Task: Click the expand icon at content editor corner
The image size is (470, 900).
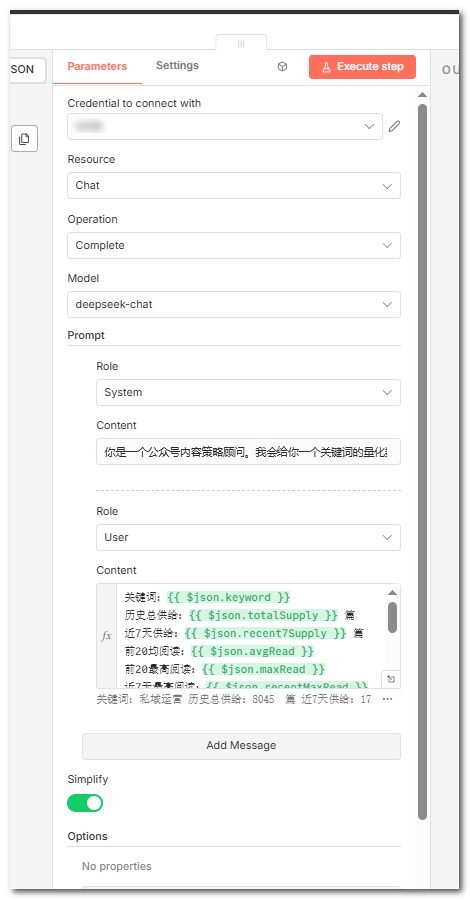Action: pyautogui.click(x=391, y=679)
